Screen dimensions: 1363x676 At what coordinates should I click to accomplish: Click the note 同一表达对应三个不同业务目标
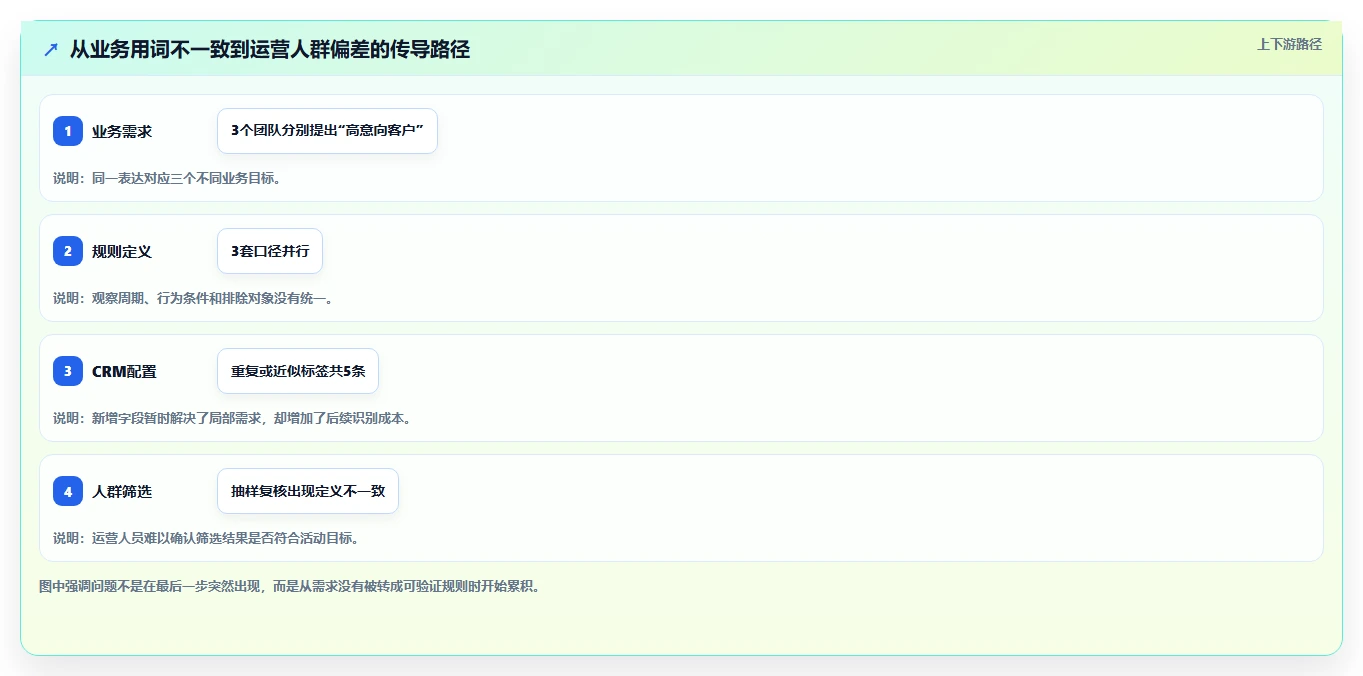click(x=167, y=178)
